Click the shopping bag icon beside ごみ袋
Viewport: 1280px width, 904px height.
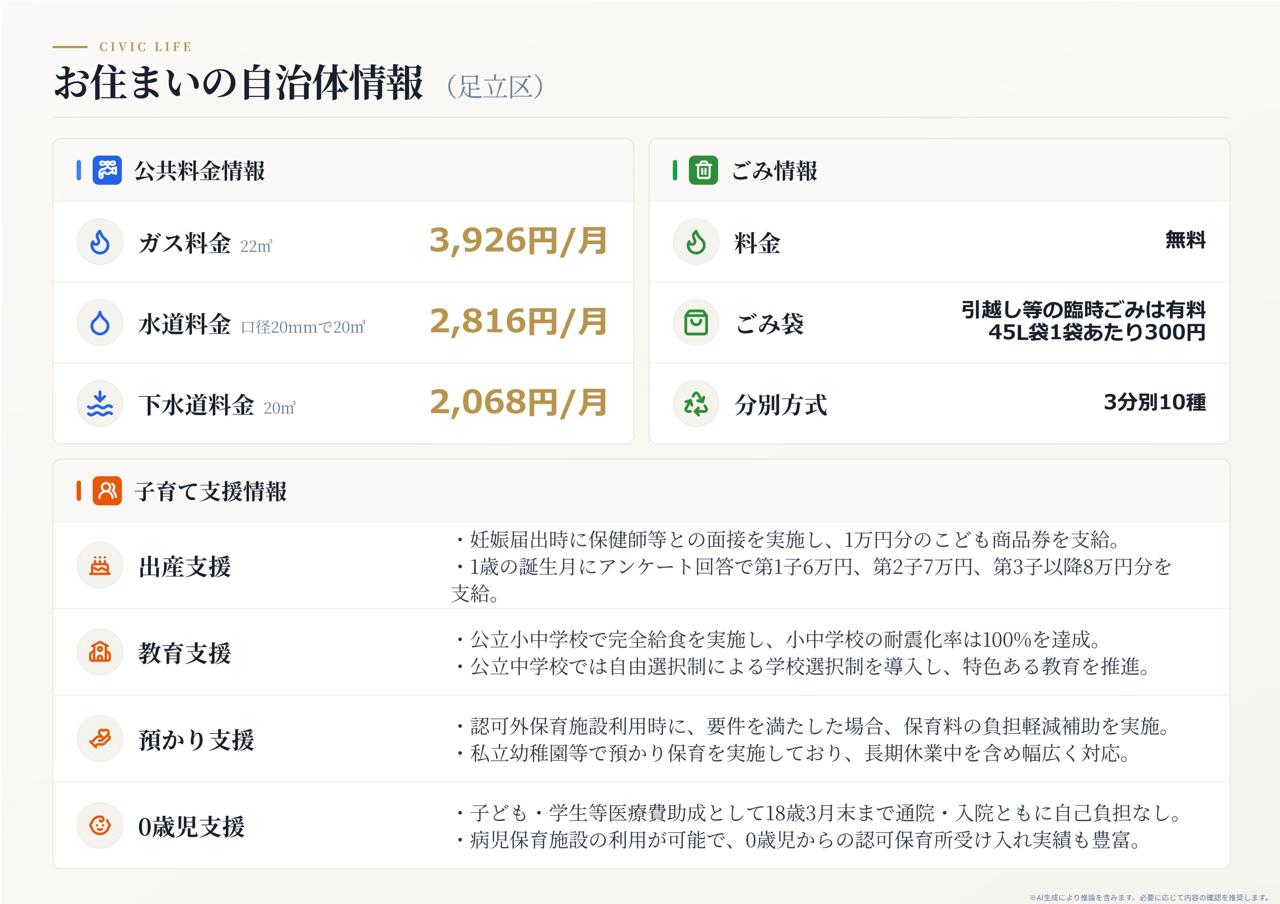coord(696,323)
